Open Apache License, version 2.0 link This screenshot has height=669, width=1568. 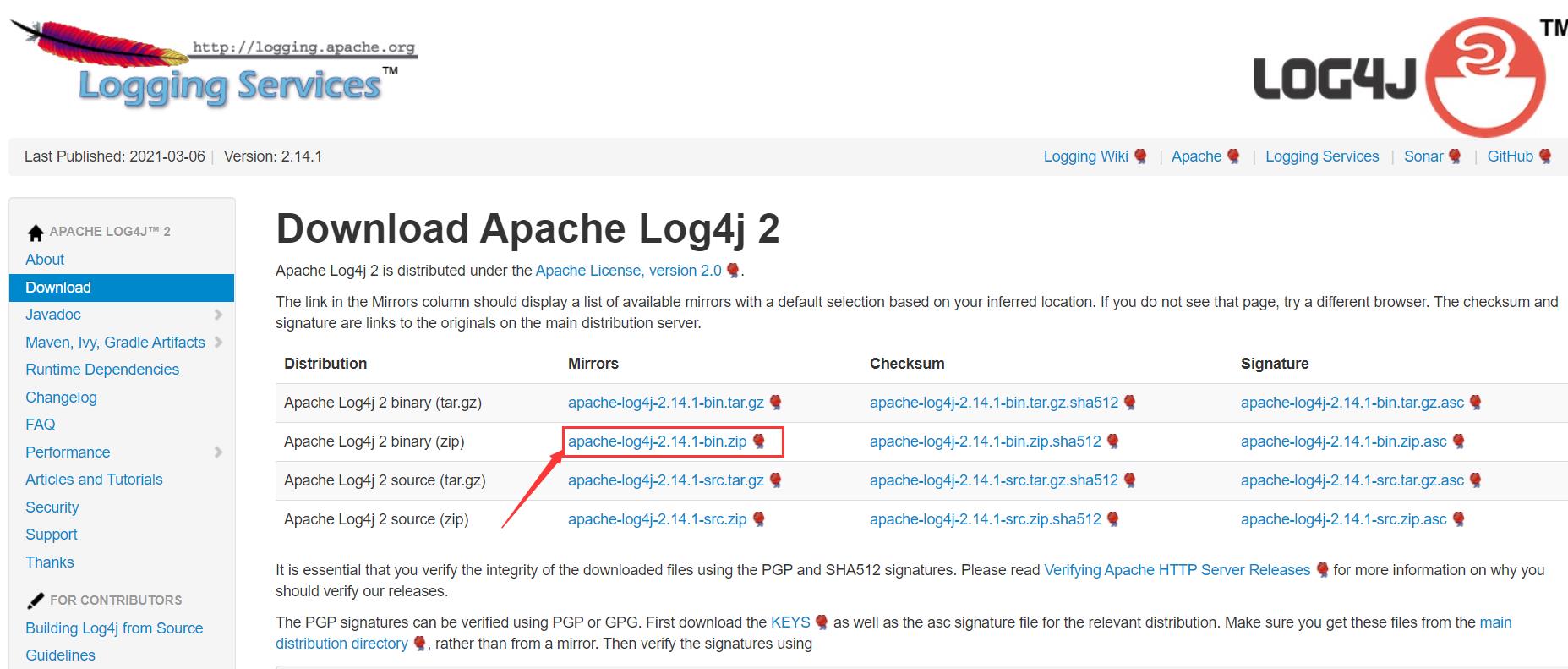629,271
